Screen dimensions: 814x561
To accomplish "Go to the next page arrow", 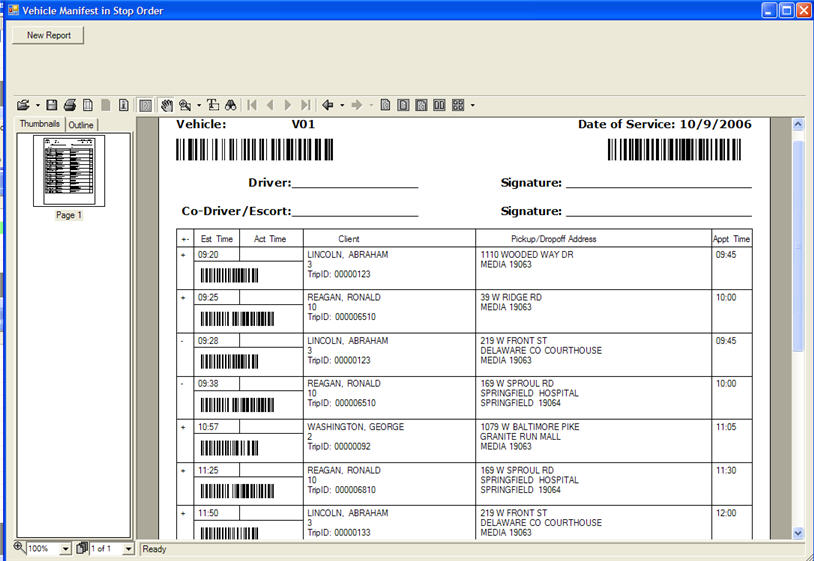I will point(288,105).
